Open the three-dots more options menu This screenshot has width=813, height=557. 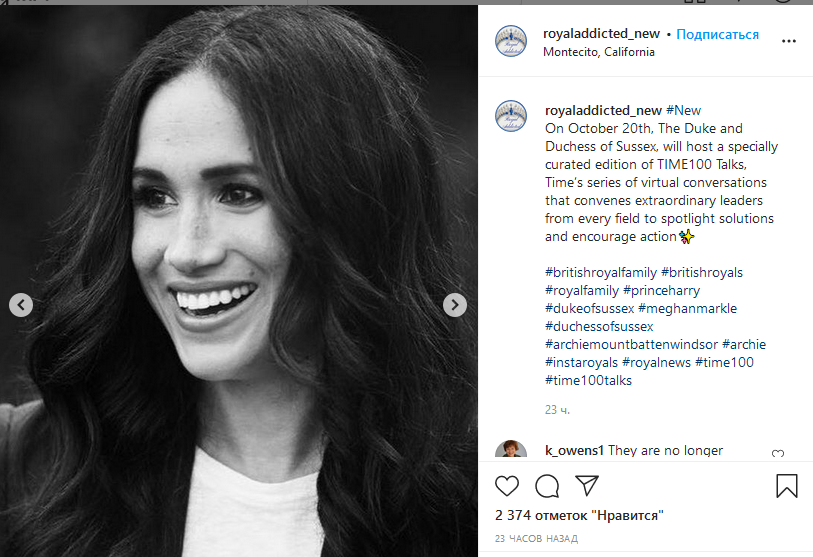click(789, 41)
